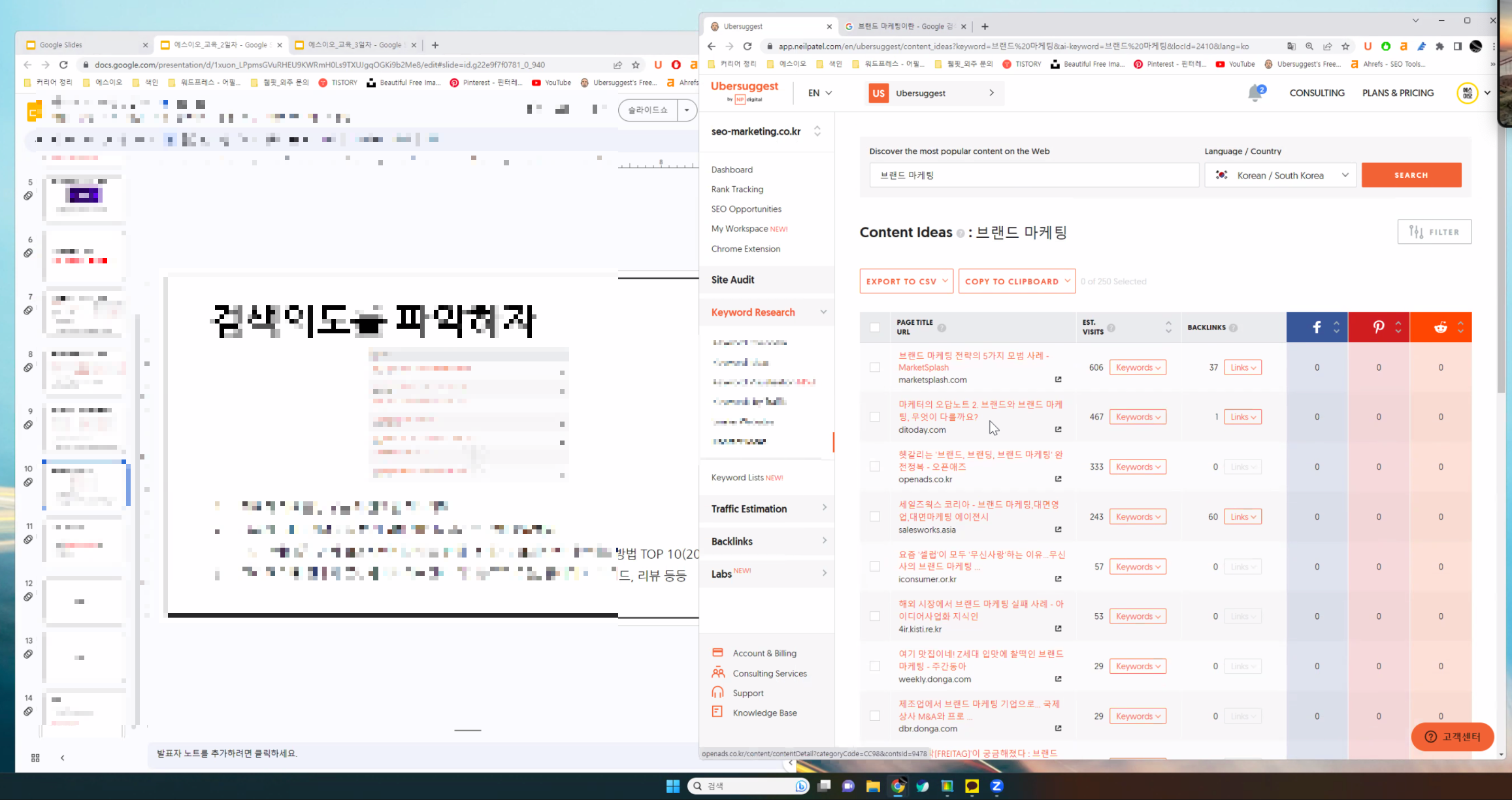
Task: Open Korean / South Korea language dropdown
Action: (1281, 175)
